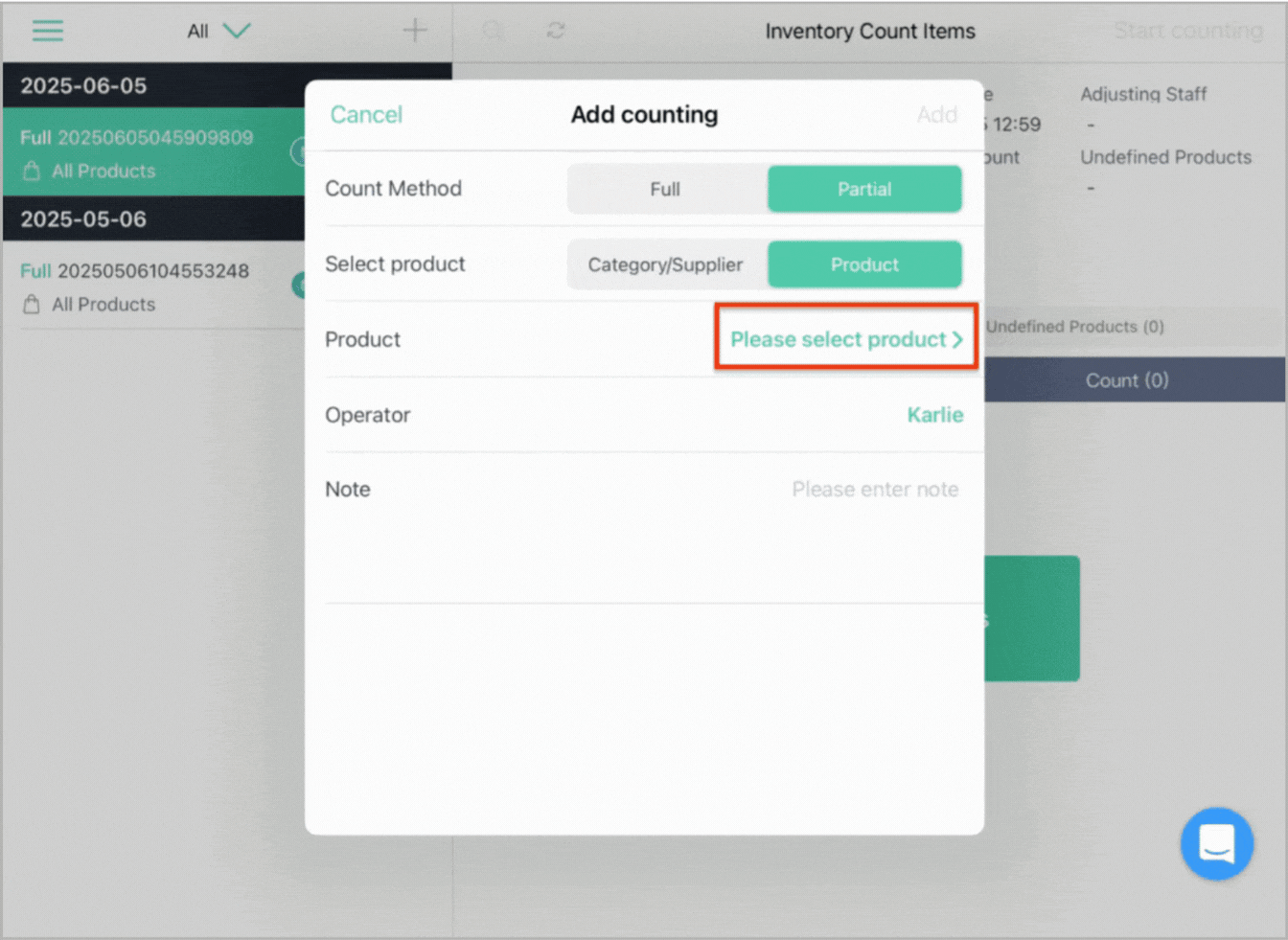This screenshot has width=1288, height=940.
Task: Change the operator Karlie
Action: 935,415
